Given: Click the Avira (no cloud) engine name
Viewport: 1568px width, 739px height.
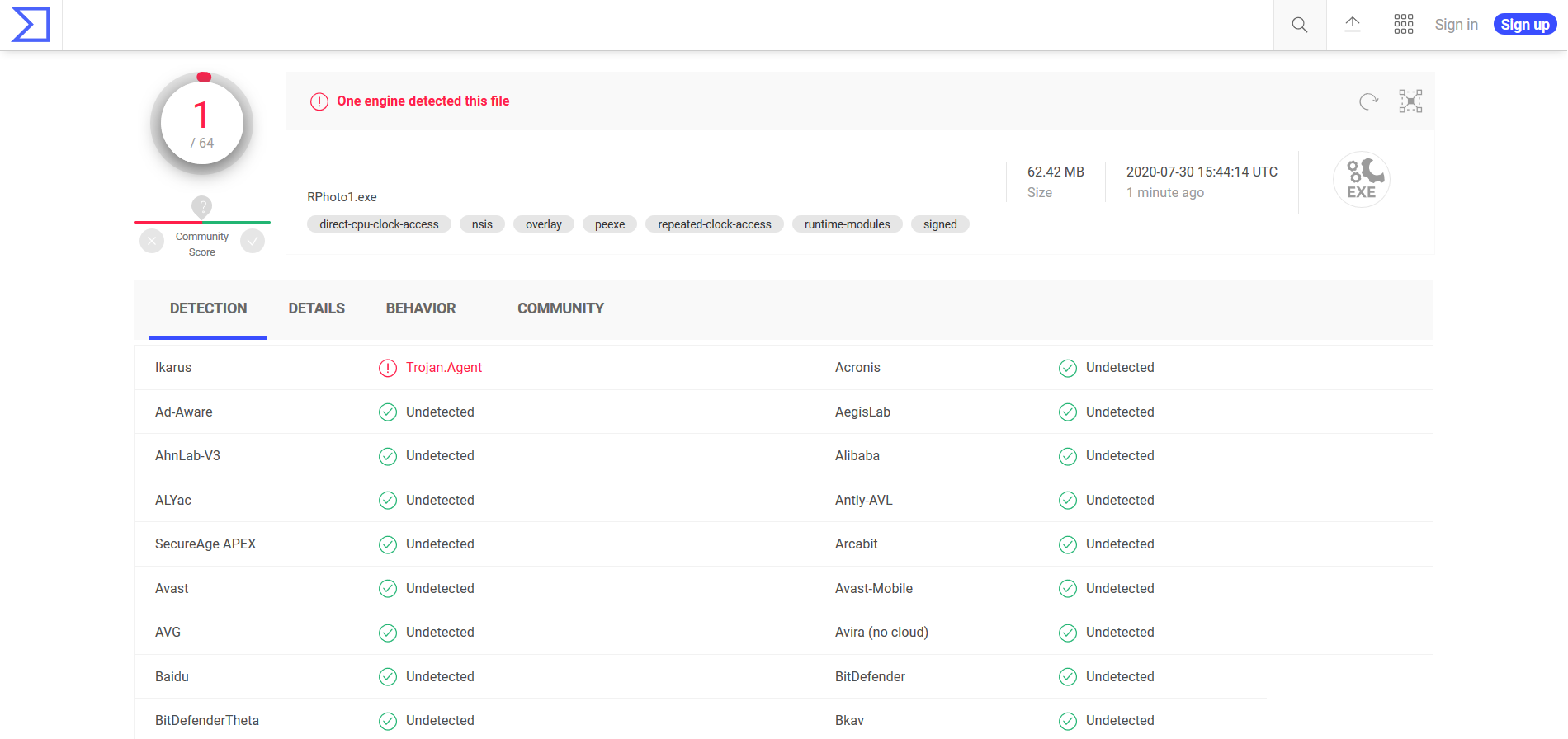Looking at the screenshot, I should point(881,633).
